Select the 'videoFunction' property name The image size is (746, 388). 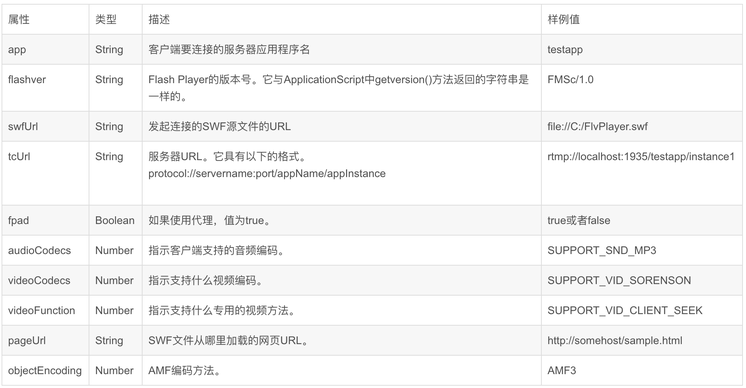click(x=41, y=310)
